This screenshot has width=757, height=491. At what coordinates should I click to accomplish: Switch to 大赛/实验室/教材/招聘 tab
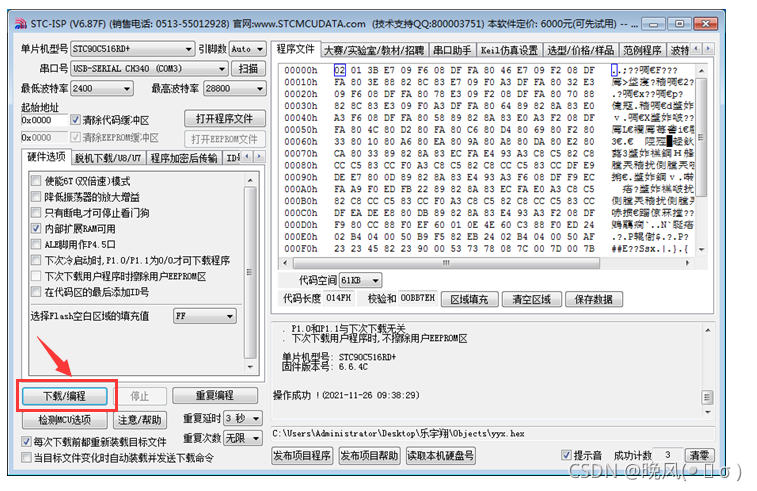(374, 50)
